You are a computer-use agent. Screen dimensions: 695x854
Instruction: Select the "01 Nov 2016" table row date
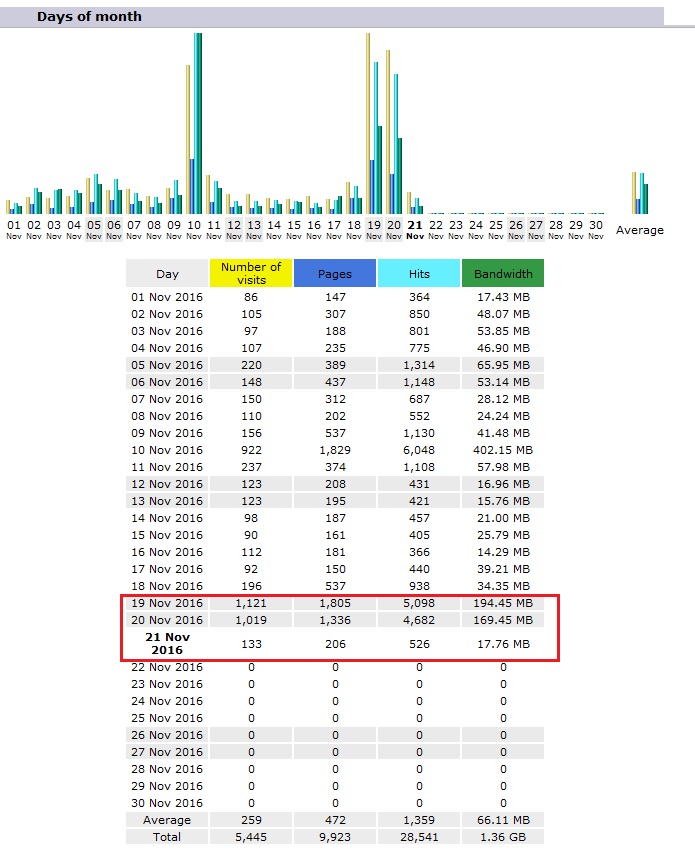[167, 297]
